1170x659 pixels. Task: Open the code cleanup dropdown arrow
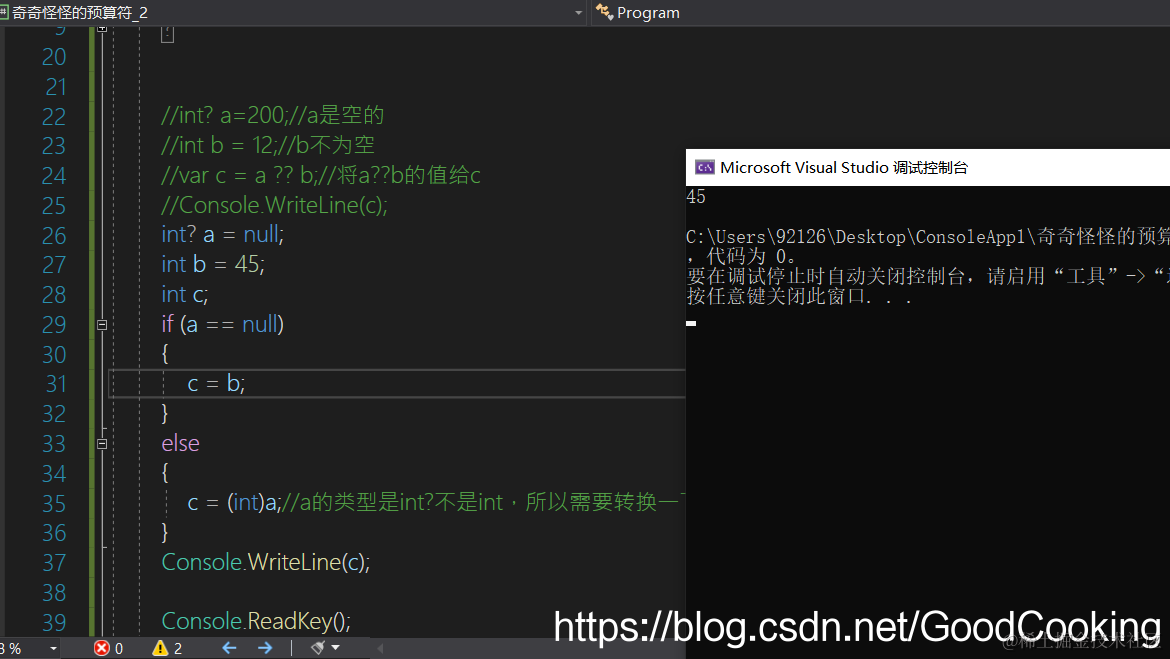336,648
